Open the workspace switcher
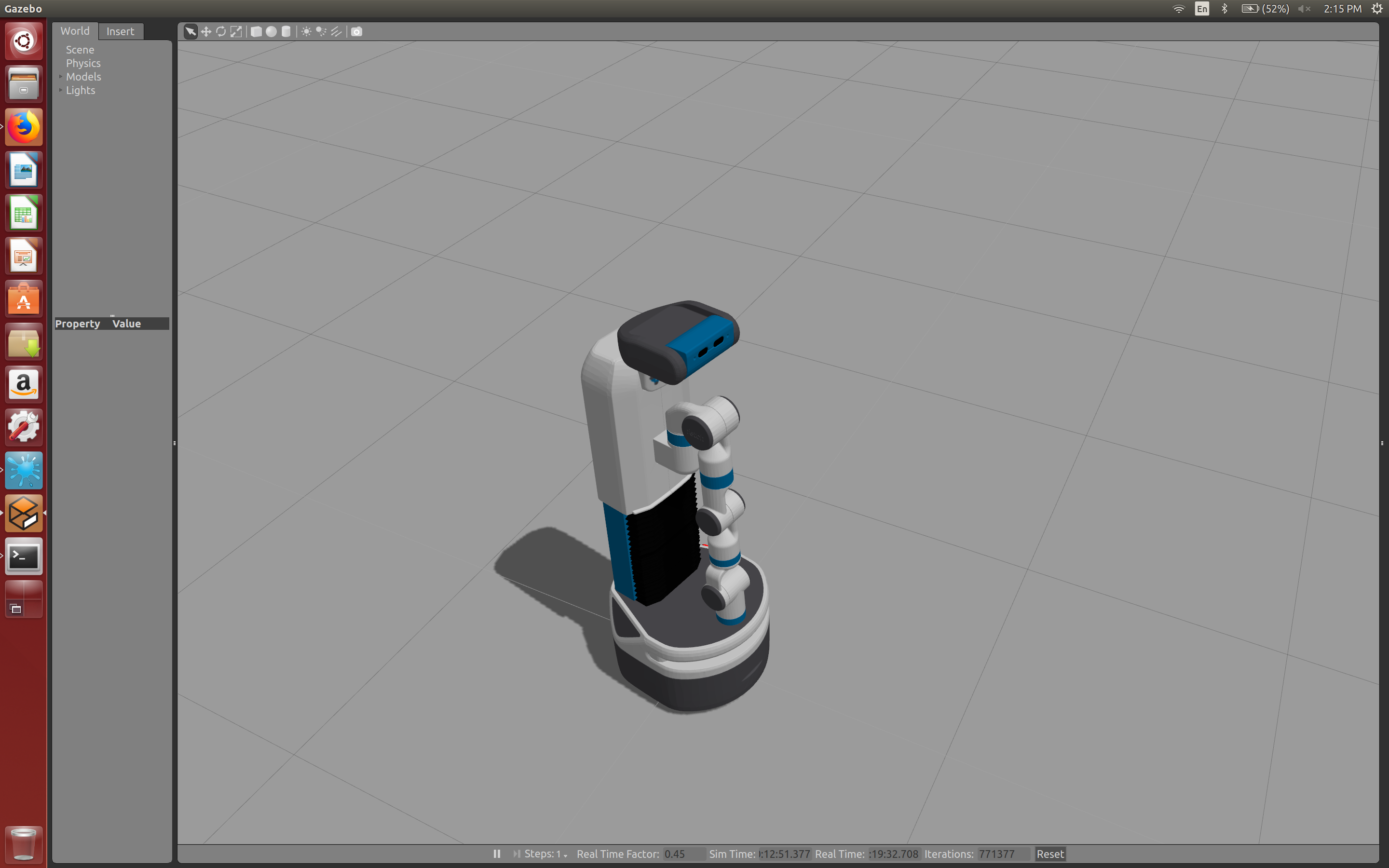This screenshot has width=1389, height=868. [24, 599]
